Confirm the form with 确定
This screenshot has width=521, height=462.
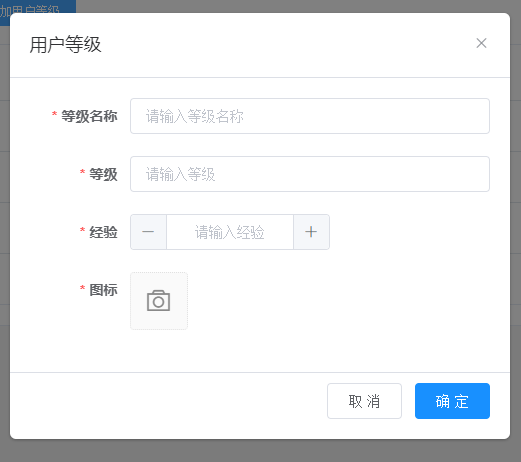[x=452, y=401]
